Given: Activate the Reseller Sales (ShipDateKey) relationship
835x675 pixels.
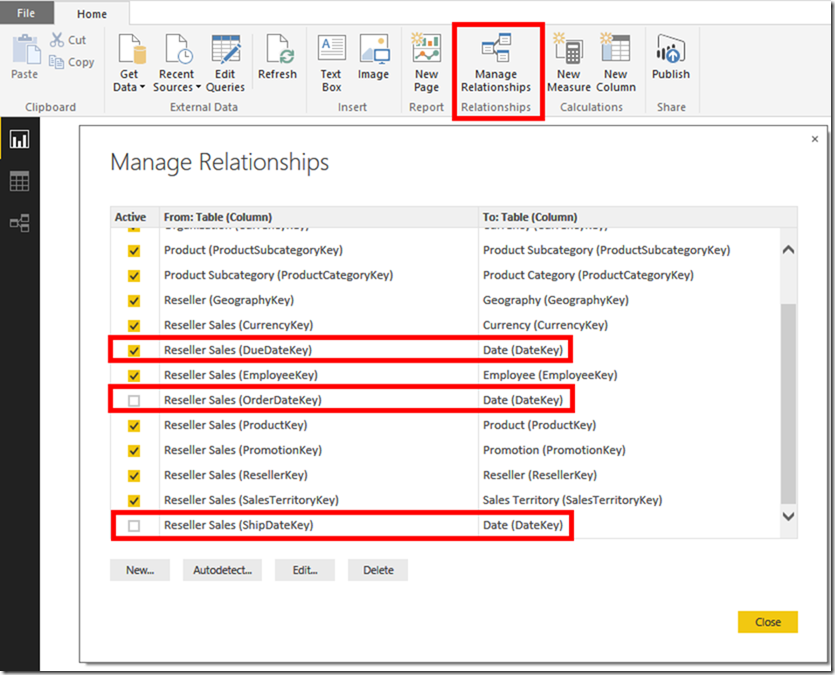Looking at the screenshot, I should (134, 526).
